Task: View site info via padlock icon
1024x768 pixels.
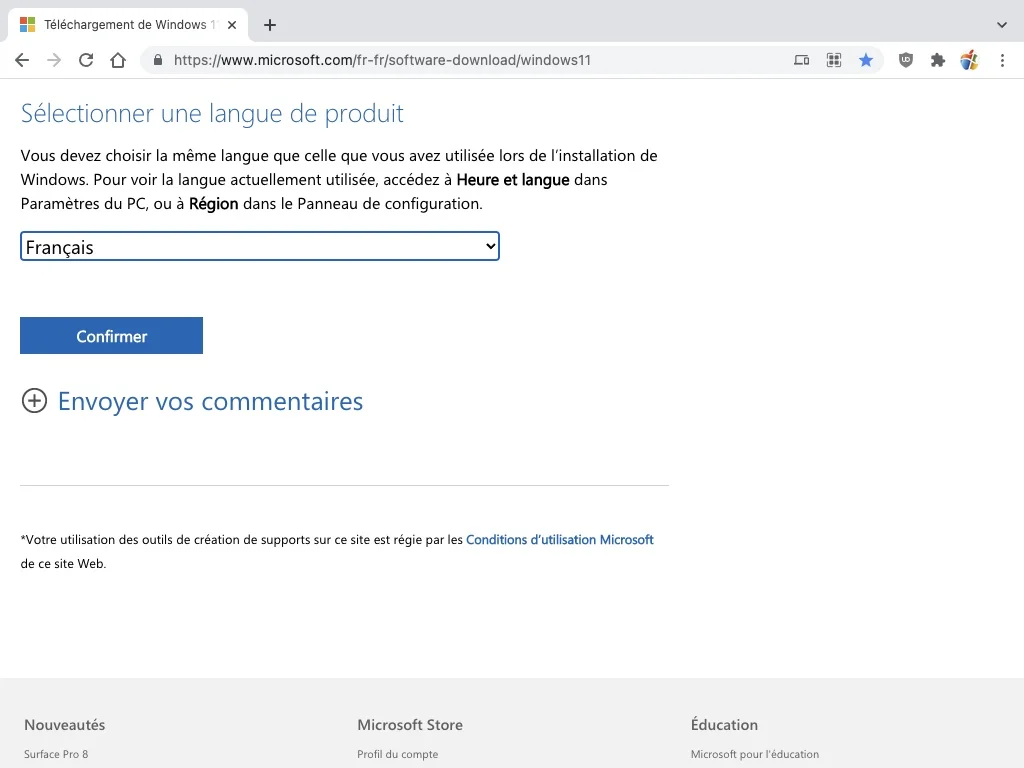Action: point(157,60)
